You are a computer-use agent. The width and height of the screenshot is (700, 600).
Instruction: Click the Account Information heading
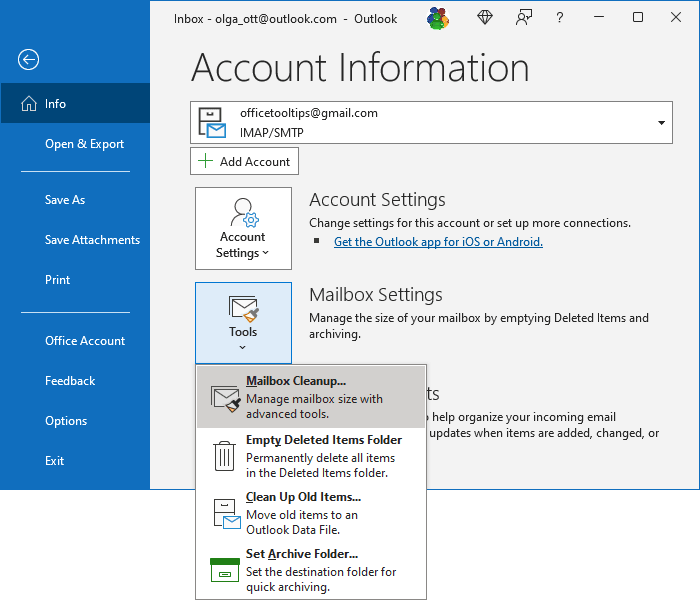point(360,67)
